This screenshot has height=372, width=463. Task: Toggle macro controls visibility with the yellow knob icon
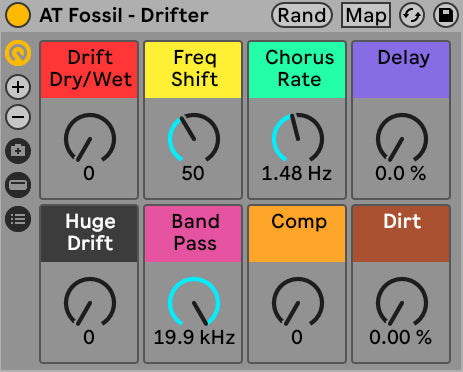click(x=18, y=53)
